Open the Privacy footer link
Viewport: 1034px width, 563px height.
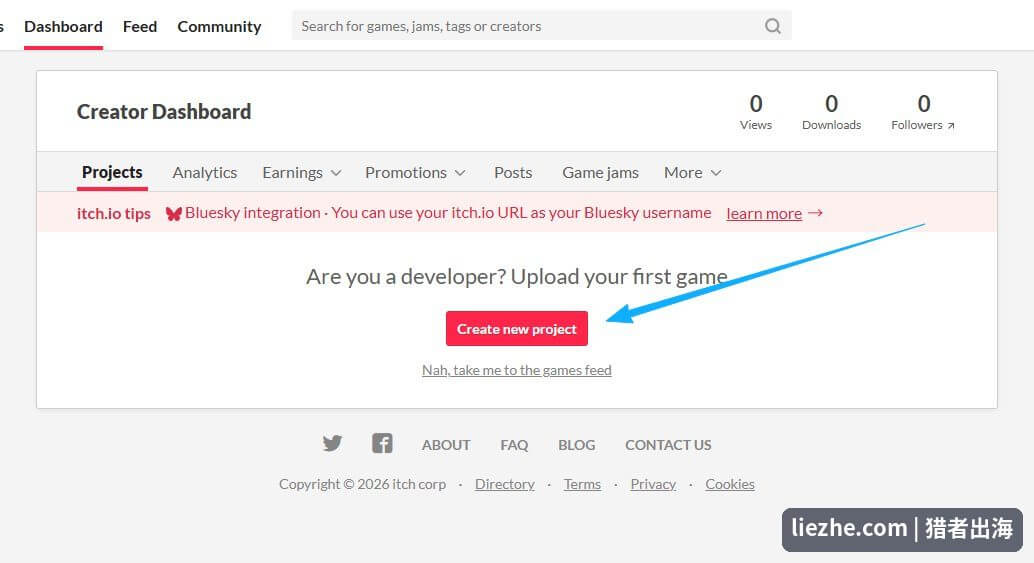pos(653,485)
